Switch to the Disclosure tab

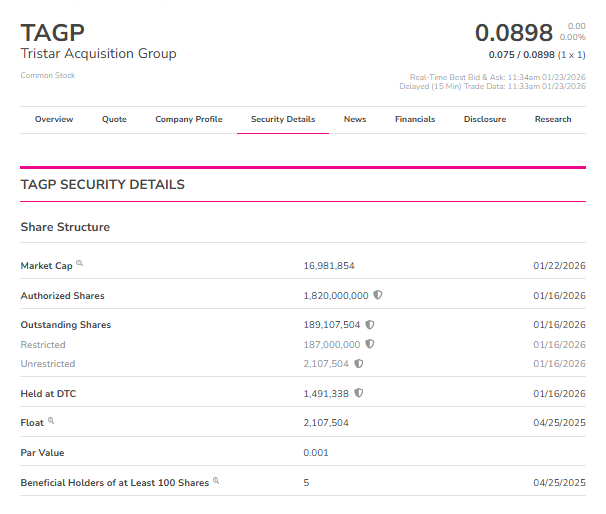485,119
